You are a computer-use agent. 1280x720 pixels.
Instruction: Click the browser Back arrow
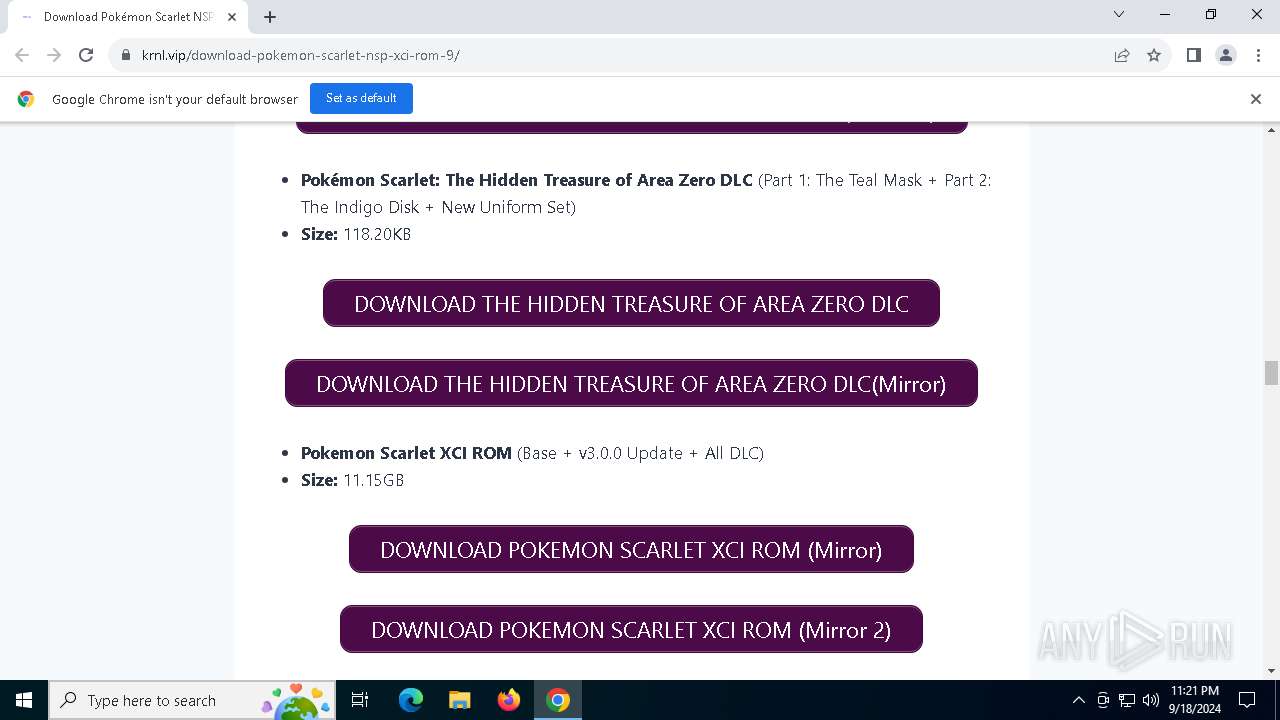click(x=22, y=55)
